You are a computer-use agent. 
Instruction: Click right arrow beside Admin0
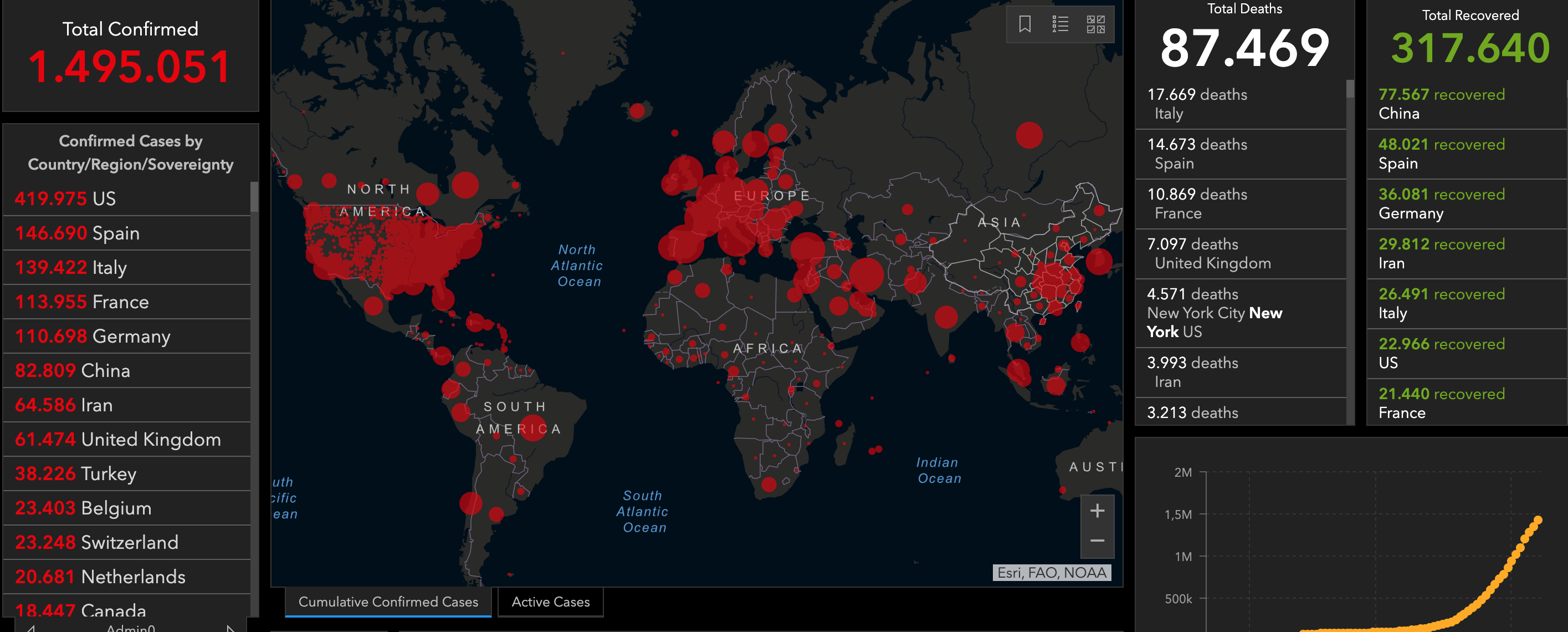(x=230, y=627)
